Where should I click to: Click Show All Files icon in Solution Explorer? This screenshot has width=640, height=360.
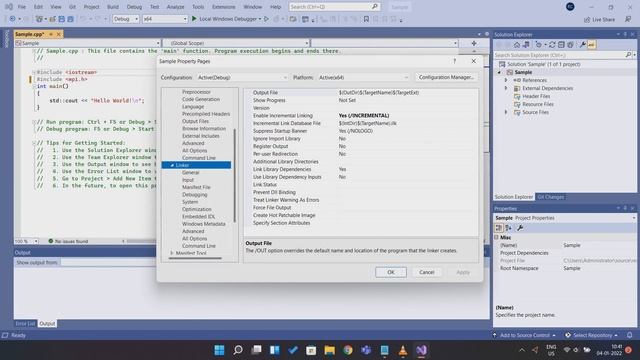[570, 45]
